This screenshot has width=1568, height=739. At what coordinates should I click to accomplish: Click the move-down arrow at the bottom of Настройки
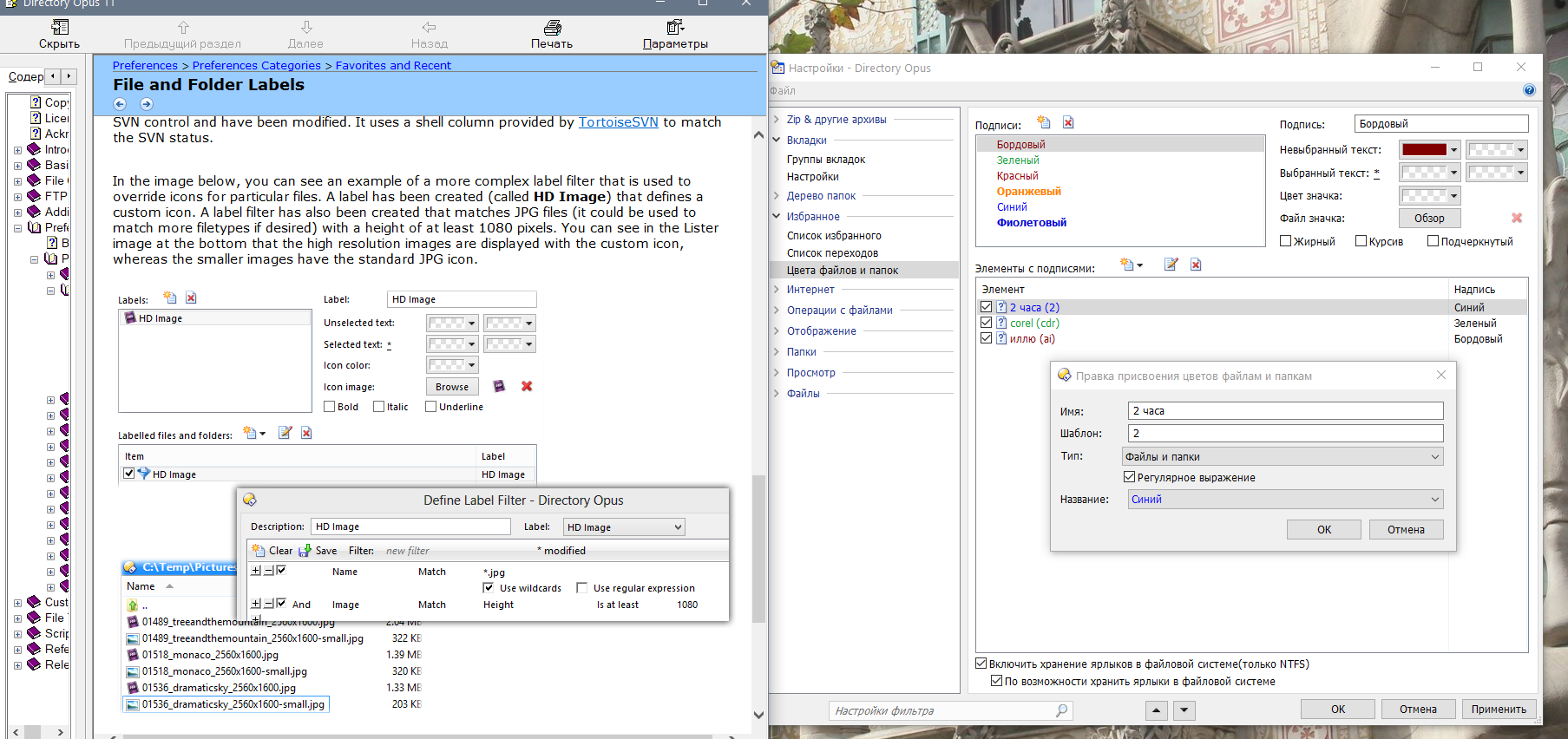click(1184, 710)
